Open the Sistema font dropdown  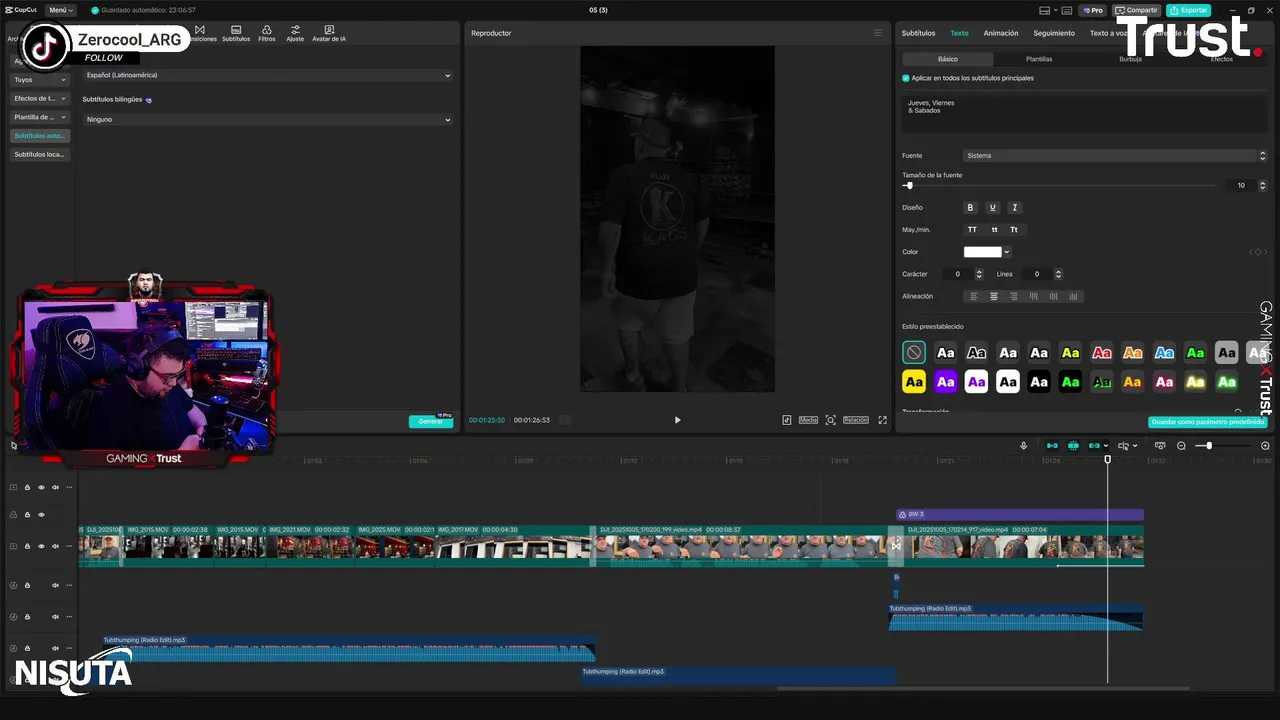click(x=1115, y=156)
